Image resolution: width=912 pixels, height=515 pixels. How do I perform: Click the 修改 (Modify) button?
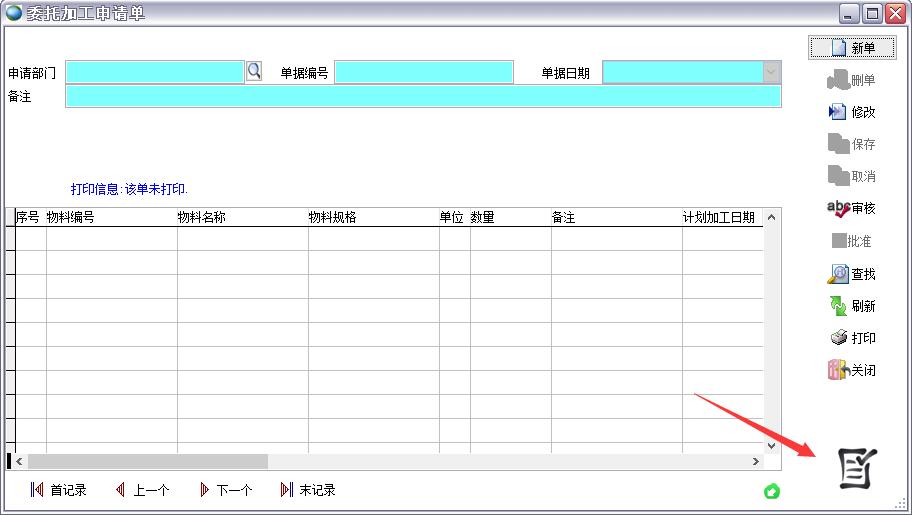851,112
